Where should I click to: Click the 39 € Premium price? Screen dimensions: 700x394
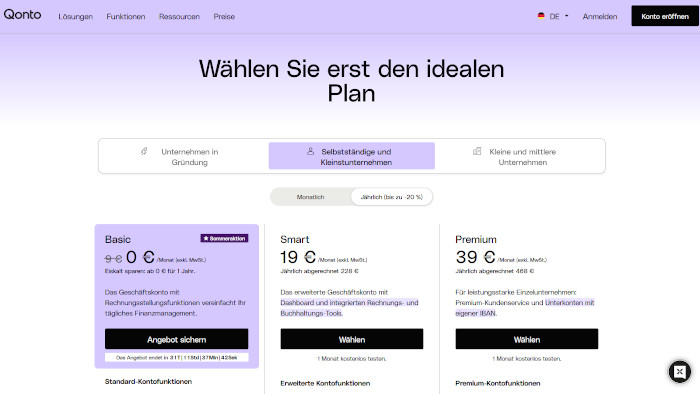pyautogui.click(x=475, y=257)
